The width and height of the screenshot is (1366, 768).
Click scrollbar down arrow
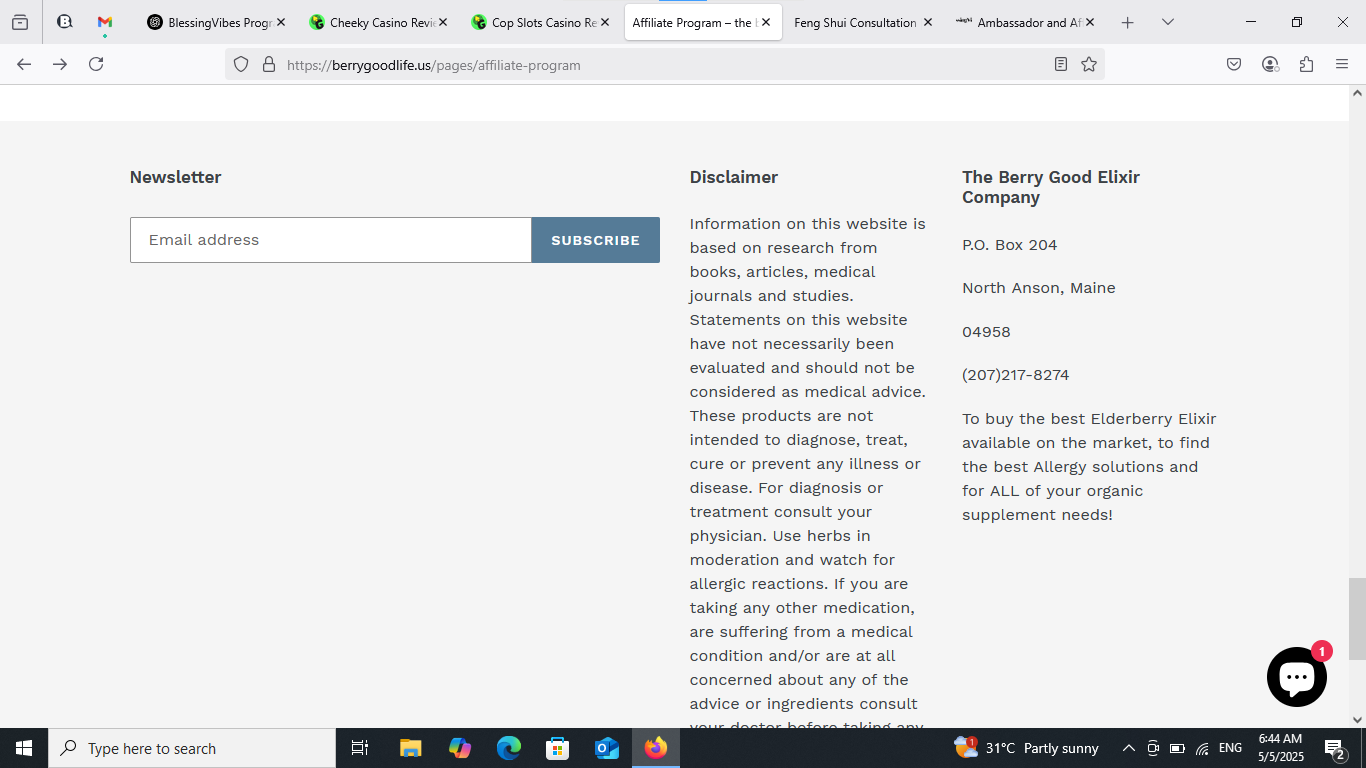(1357, 719)
